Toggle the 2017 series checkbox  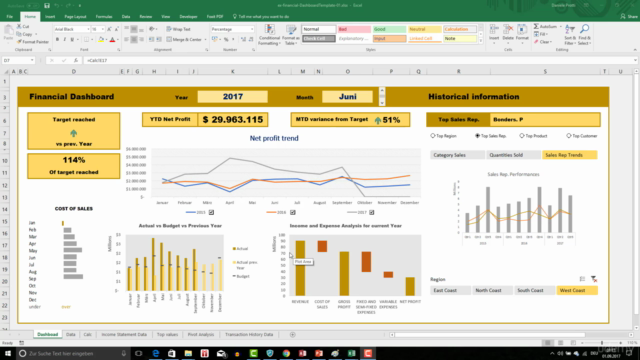click(371, 212)
